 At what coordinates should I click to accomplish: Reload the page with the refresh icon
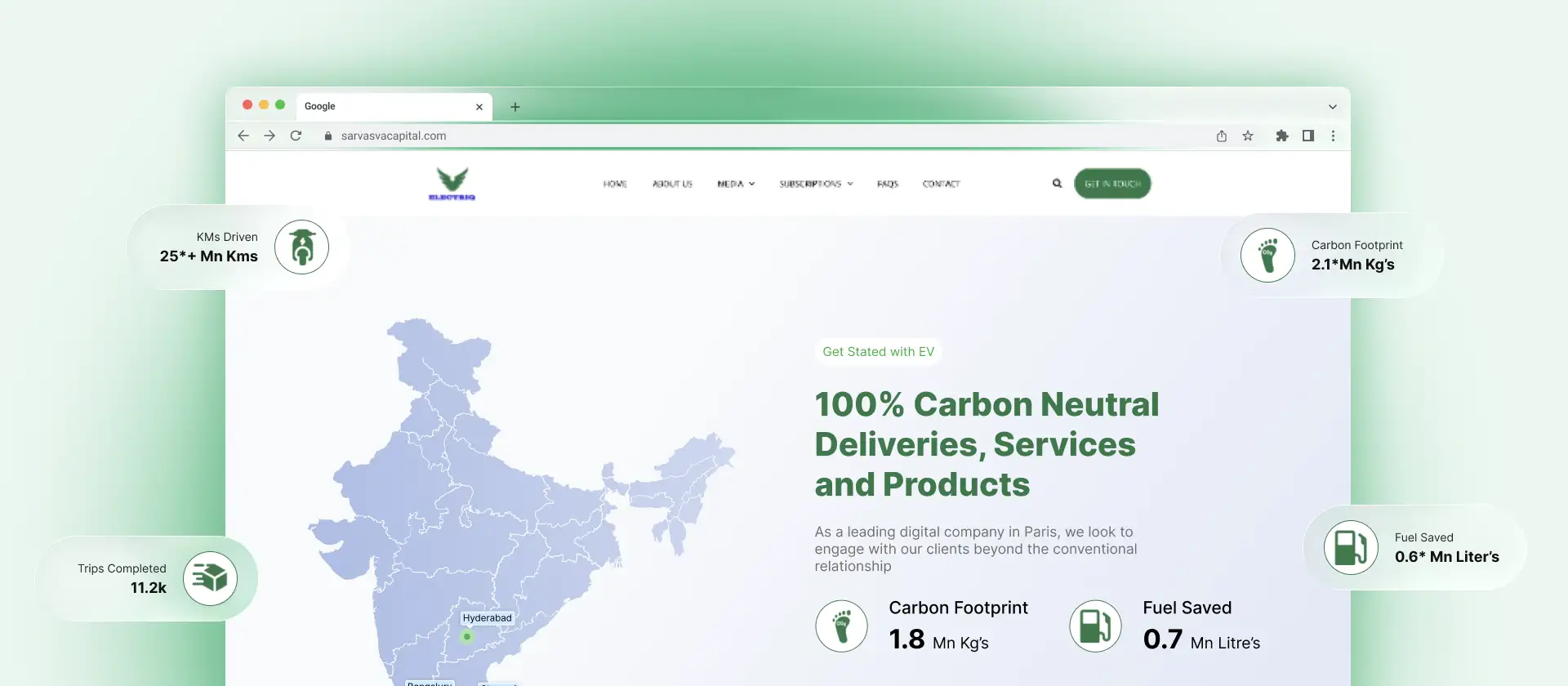pyautogui.click(x=296, y=136)
